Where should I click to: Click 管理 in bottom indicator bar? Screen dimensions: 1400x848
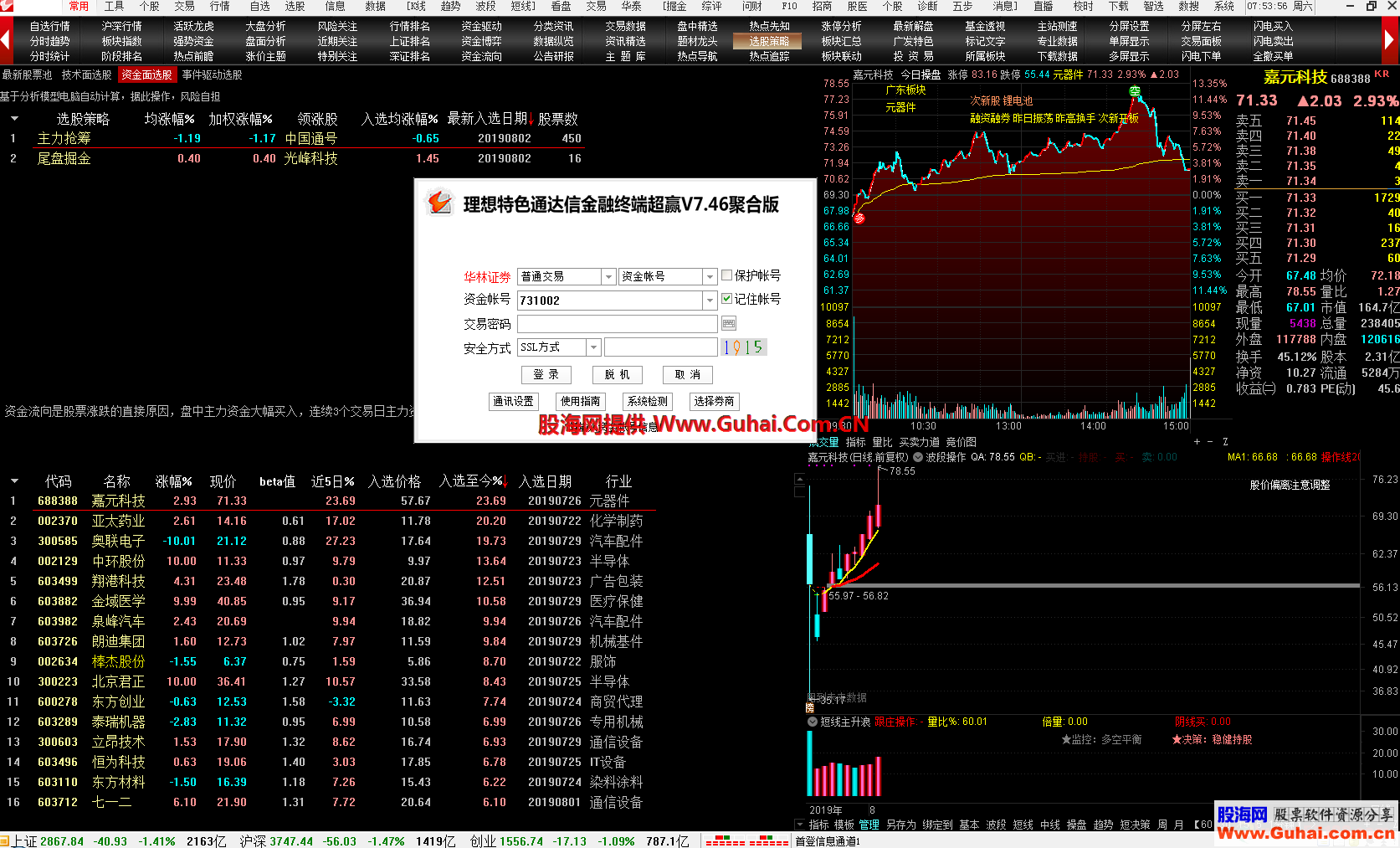(x=869, y=825)
